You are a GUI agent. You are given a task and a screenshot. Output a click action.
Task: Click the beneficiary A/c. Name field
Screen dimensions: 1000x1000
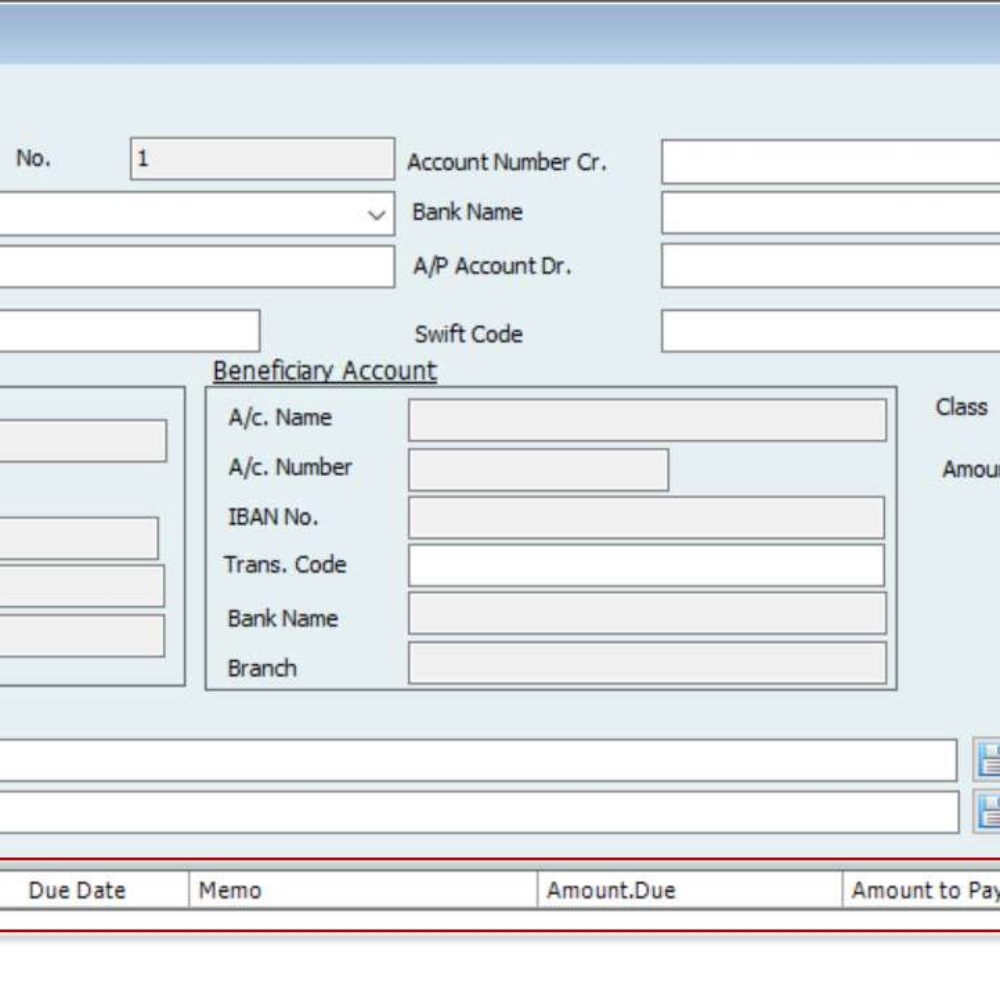click(x=647, y=420)
